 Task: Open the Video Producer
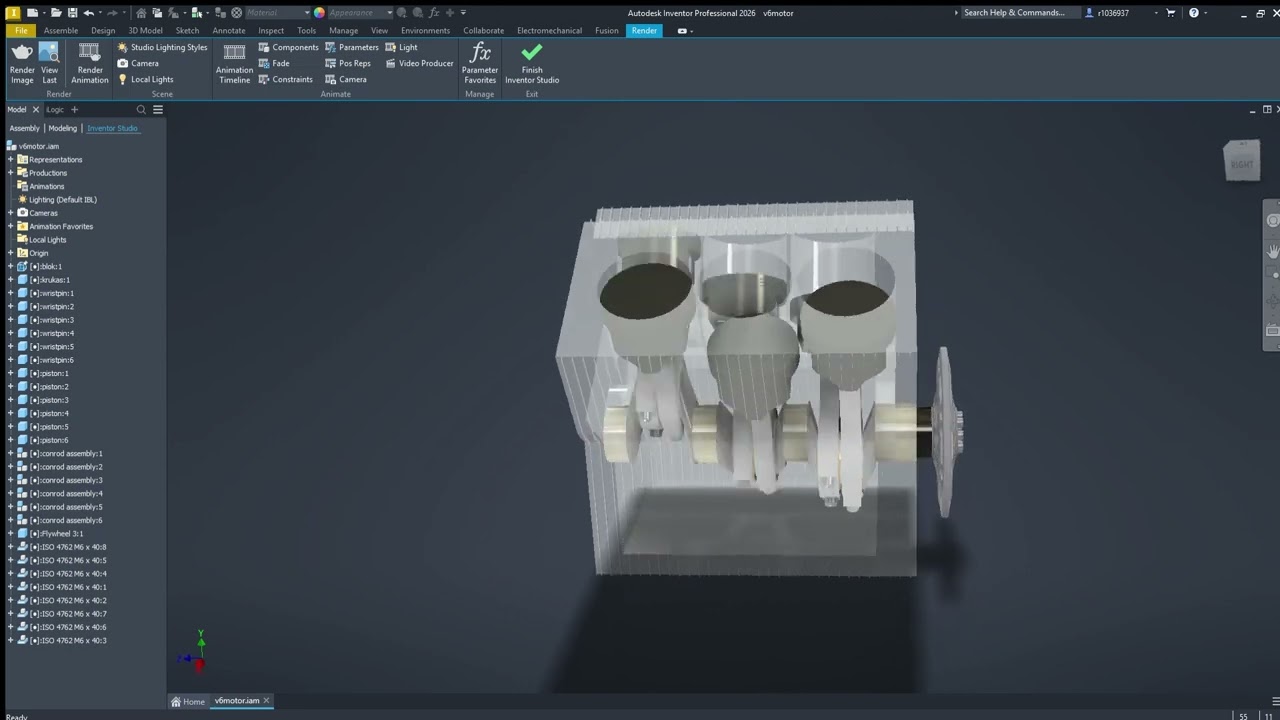[419, 63]
